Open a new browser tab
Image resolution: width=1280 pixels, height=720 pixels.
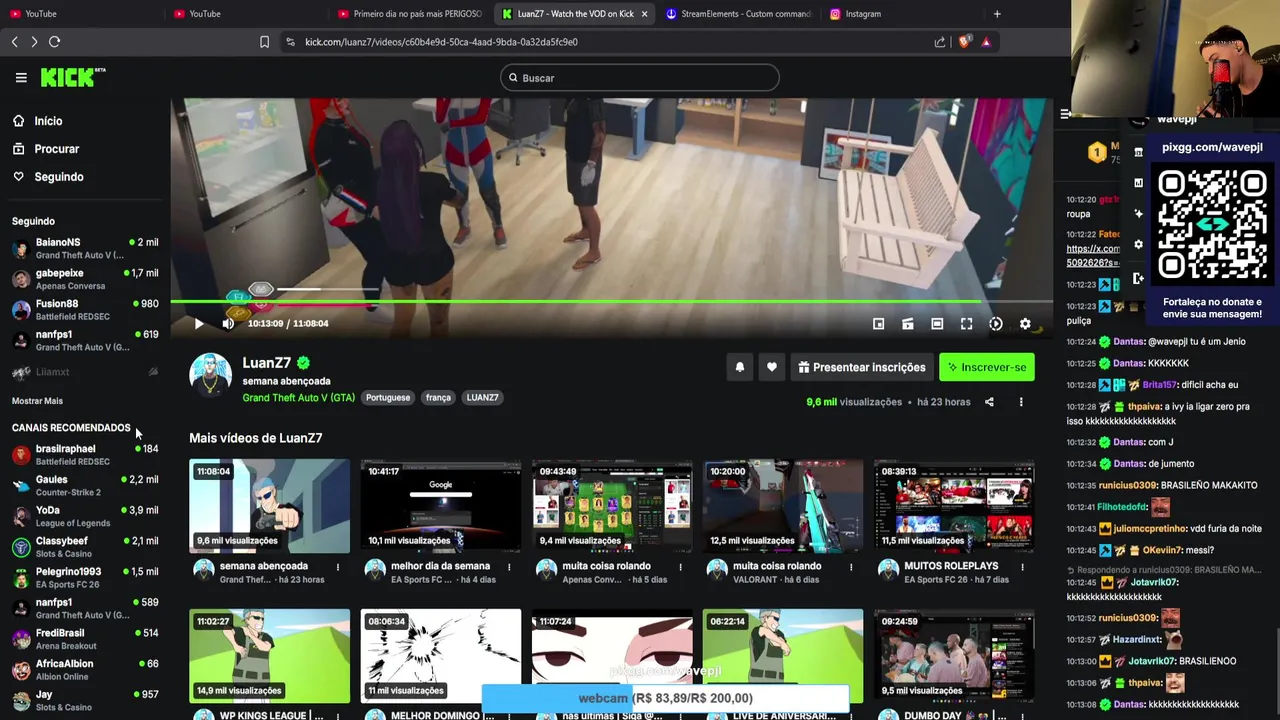[x=997, y=14]
